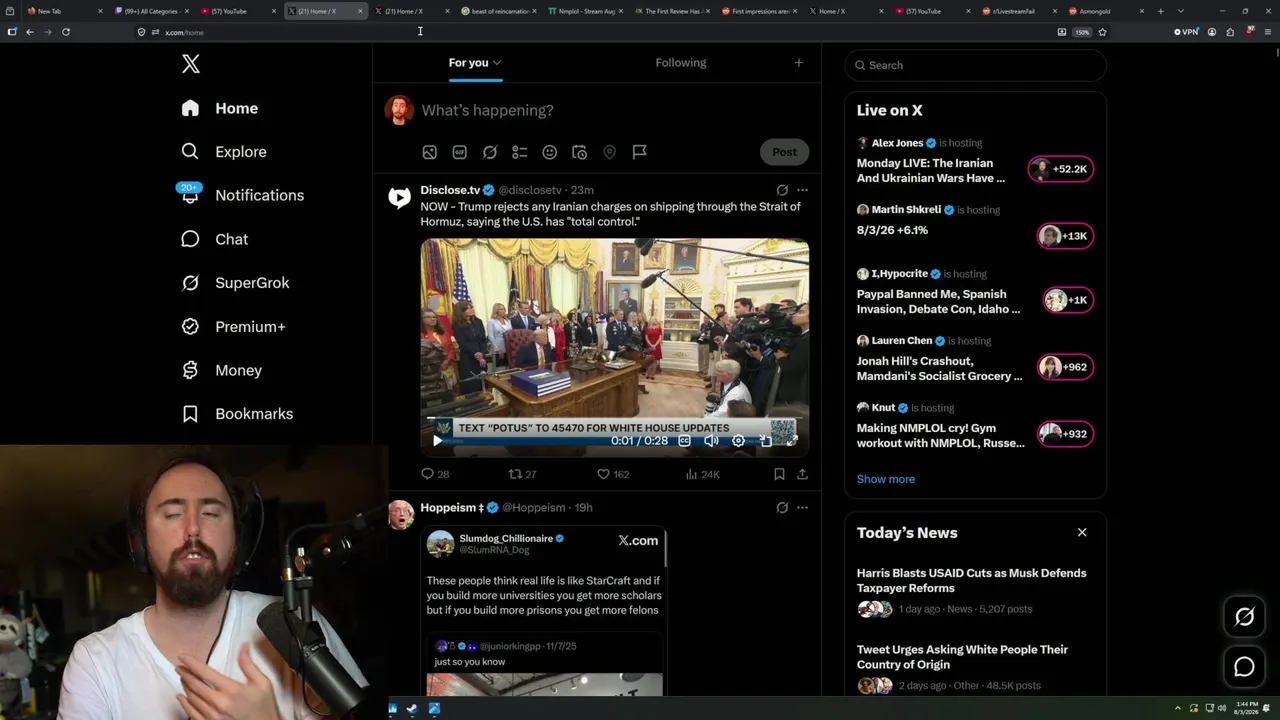Open Steam from the Windows taskbar

point(412,709)
